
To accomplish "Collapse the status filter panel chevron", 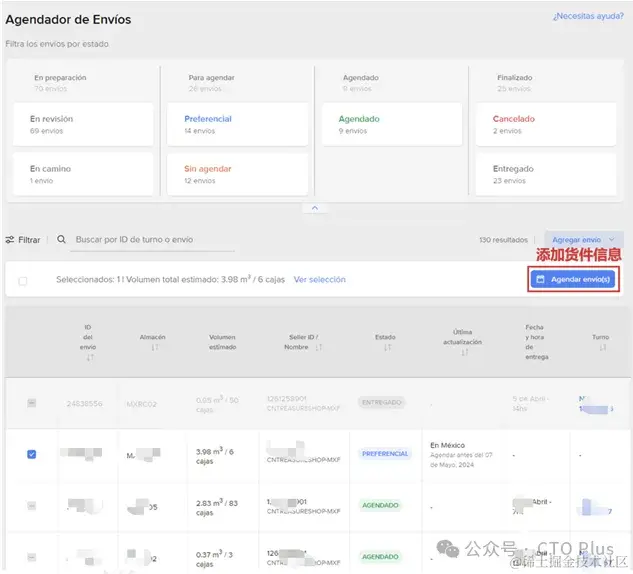I will (315, 208).
